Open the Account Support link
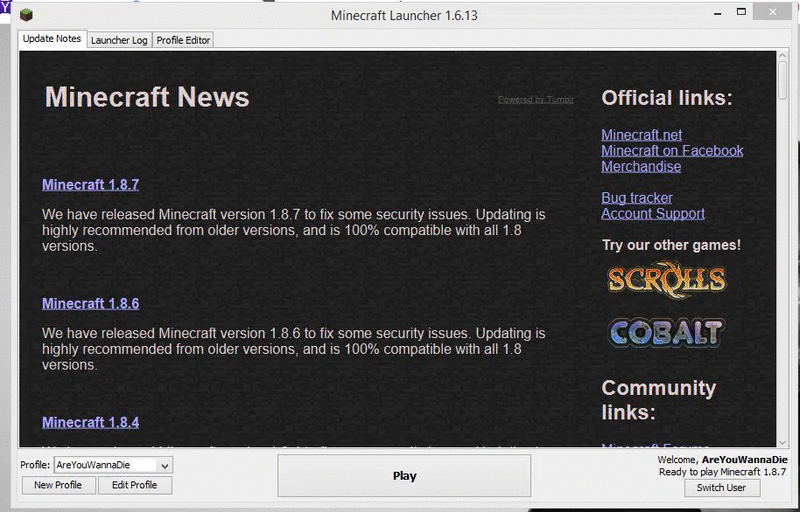Viewport: 800px width, 512px height. pyautogui.click(x=653, y=214)
